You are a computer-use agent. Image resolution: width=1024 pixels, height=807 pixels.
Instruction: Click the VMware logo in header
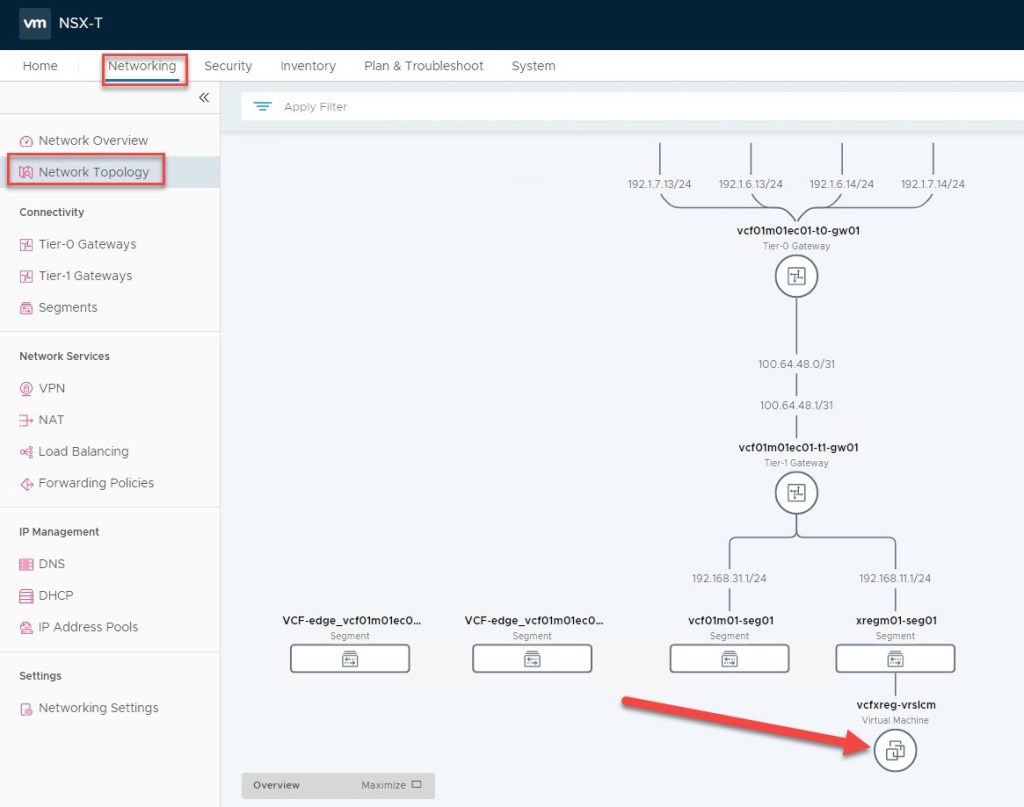[35, 23]
